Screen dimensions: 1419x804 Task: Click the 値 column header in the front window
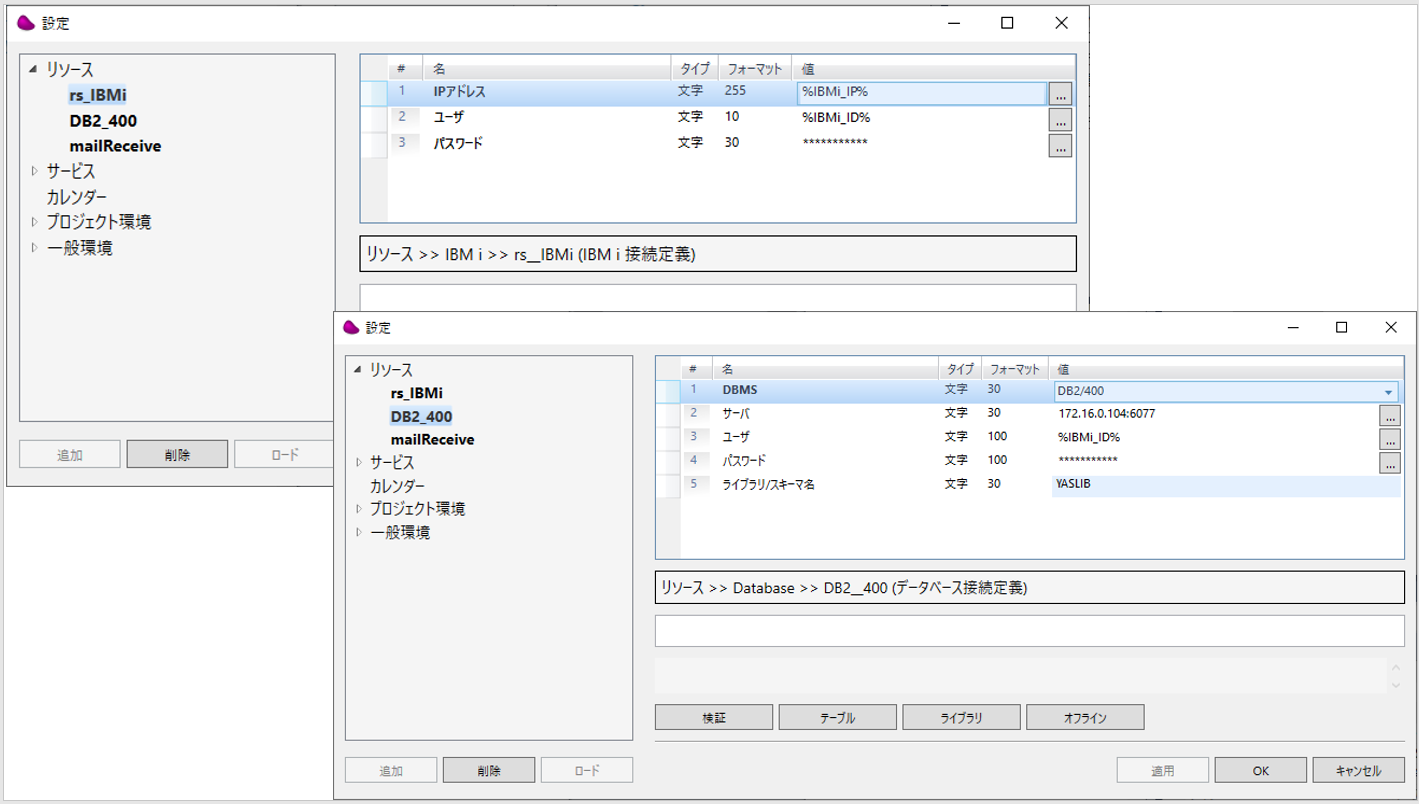[x=1226, y=369]
